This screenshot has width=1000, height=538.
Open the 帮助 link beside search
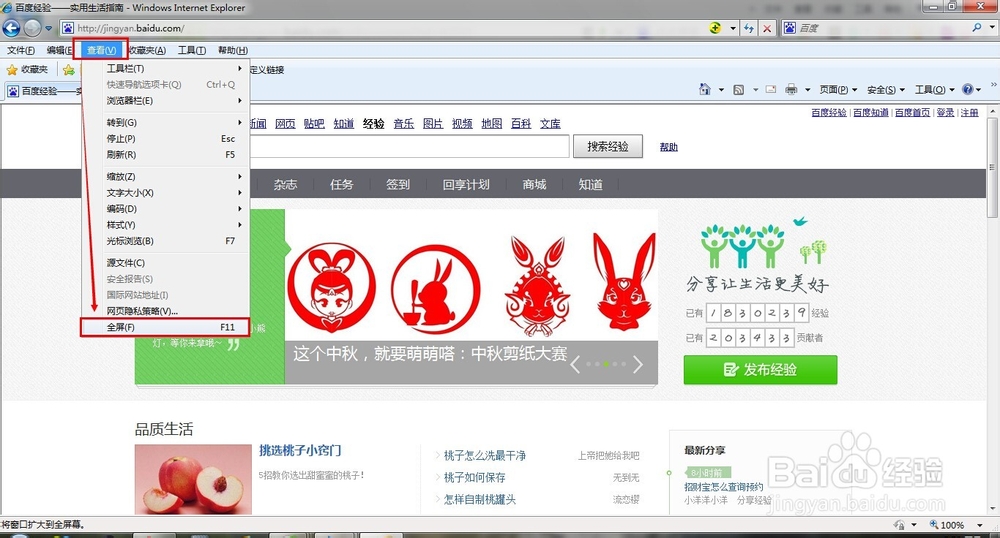[x=668, y=147]
